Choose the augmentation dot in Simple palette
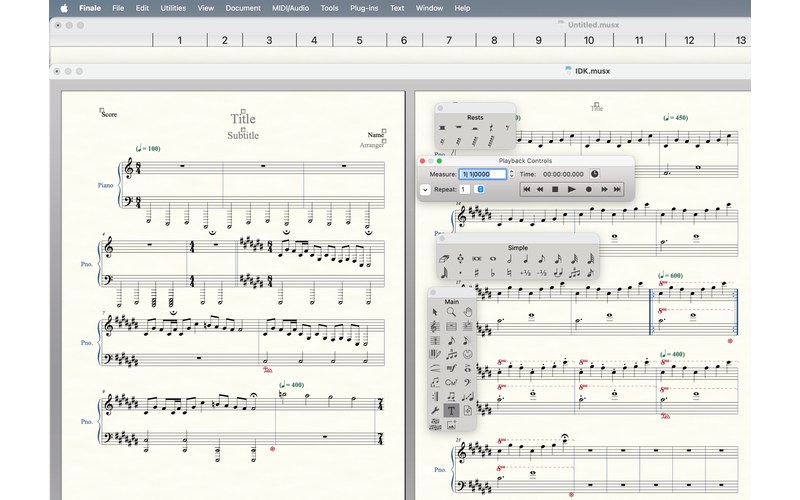This screenshot has height=500, width=800. [x=460, y=273]
